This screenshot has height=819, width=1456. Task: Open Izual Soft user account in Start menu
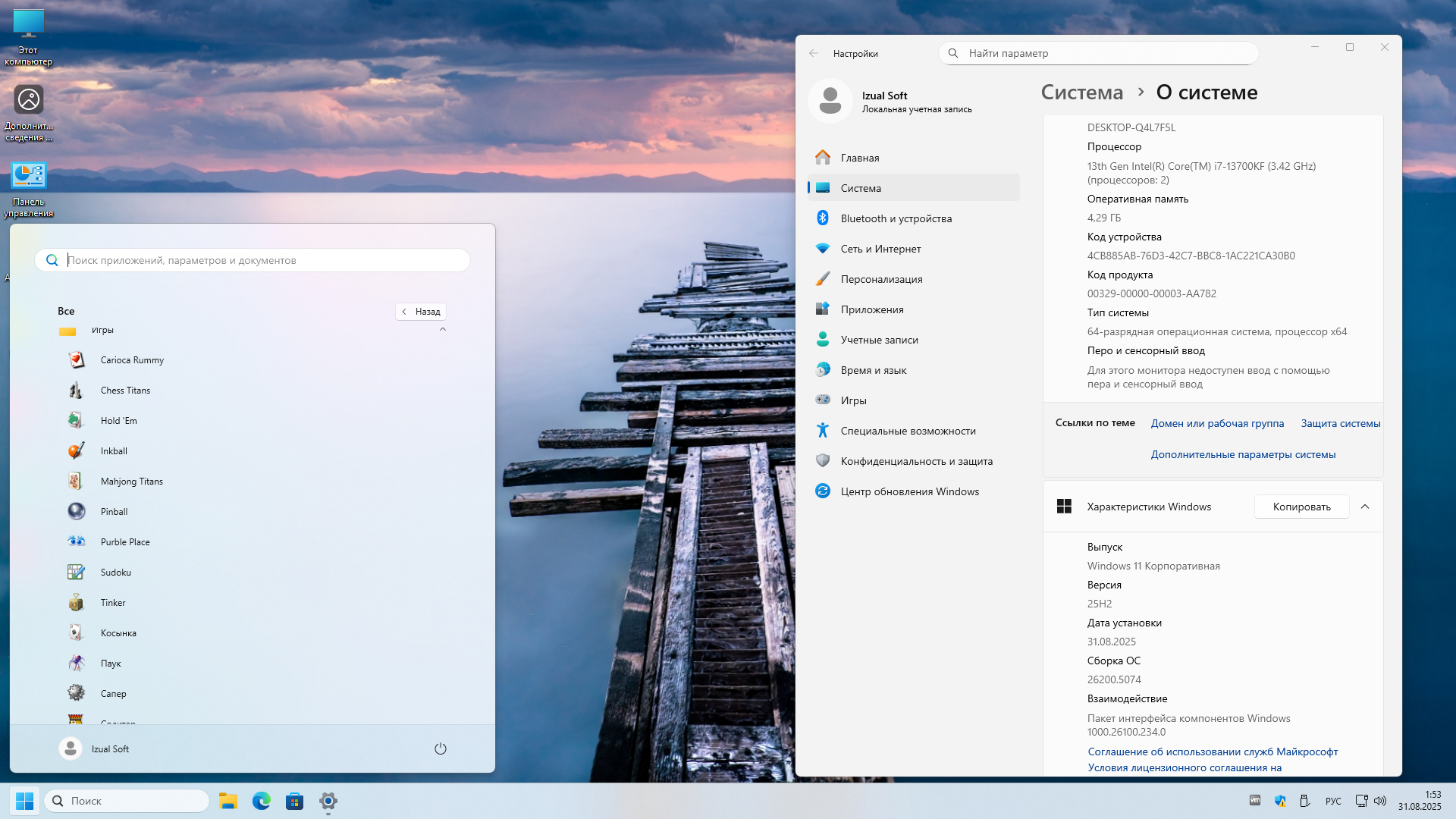[x=95, y=749]
